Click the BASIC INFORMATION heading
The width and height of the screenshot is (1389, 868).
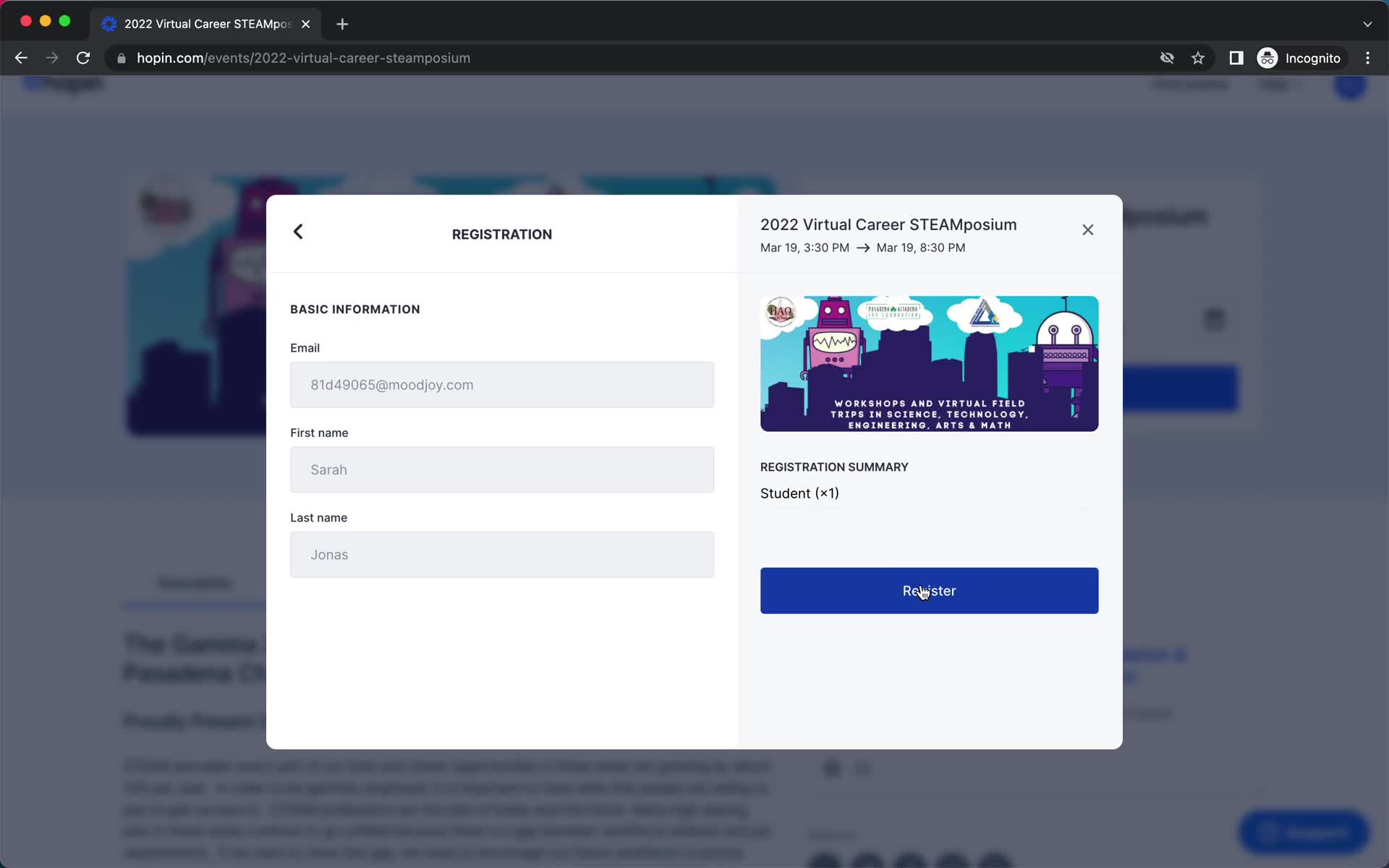click(355, 310)
